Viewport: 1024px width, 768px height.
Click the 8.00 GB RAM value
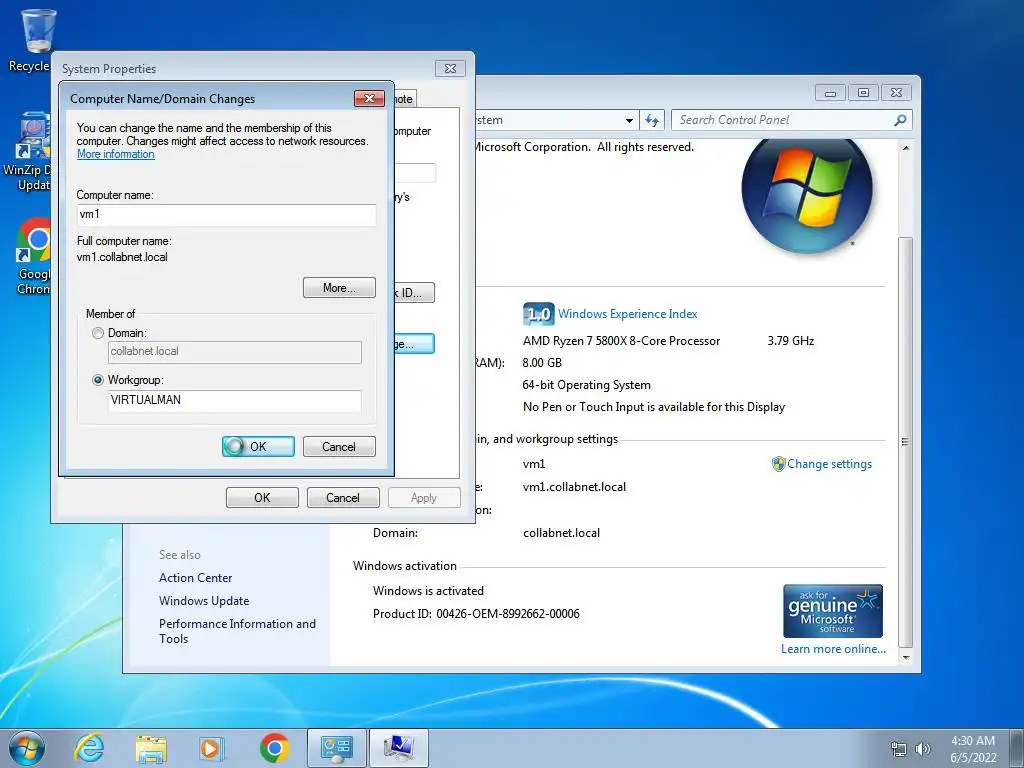pos(542,363)
